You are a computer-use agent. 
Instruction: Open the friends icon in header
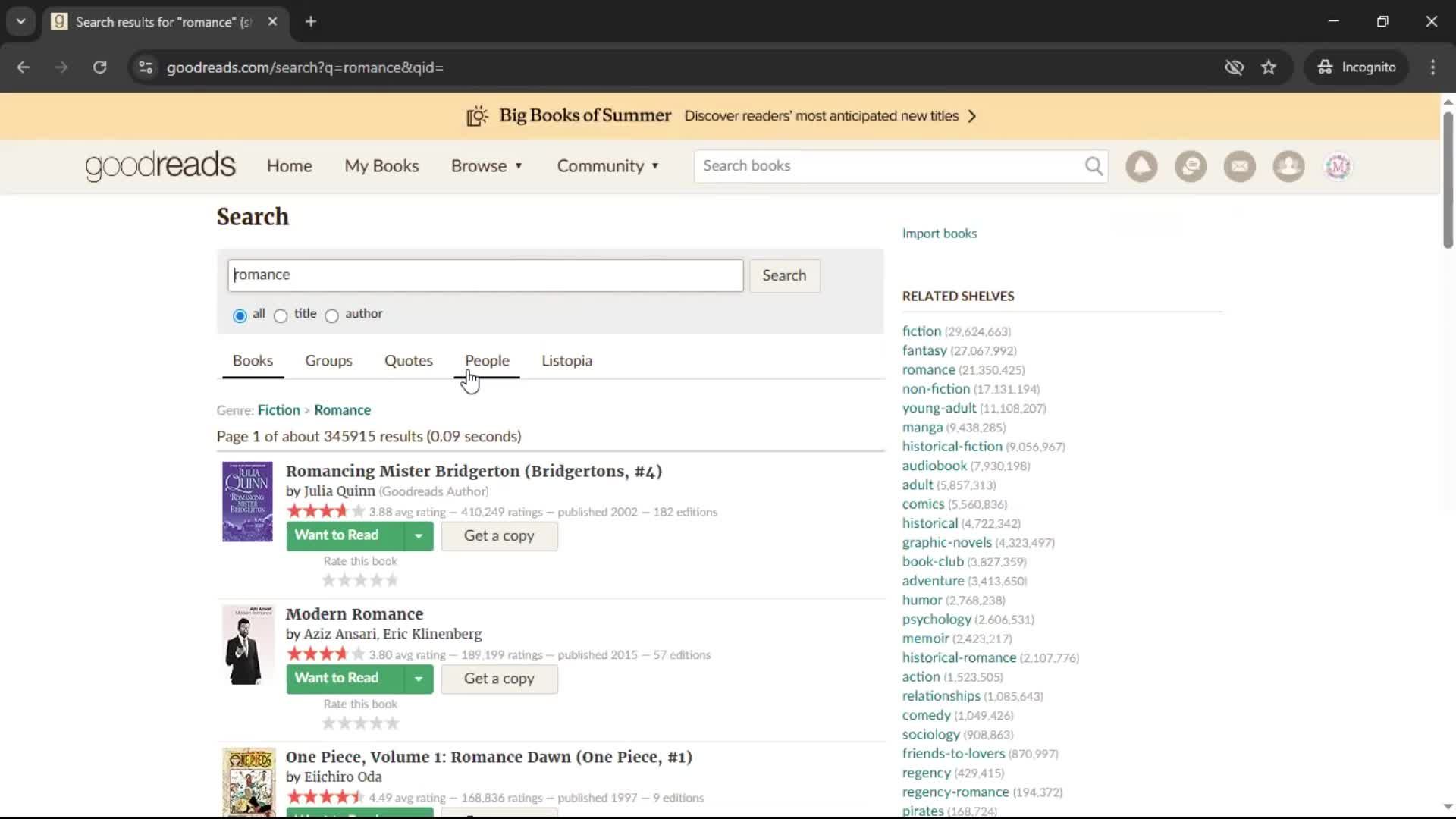(x=1288, y=166)
